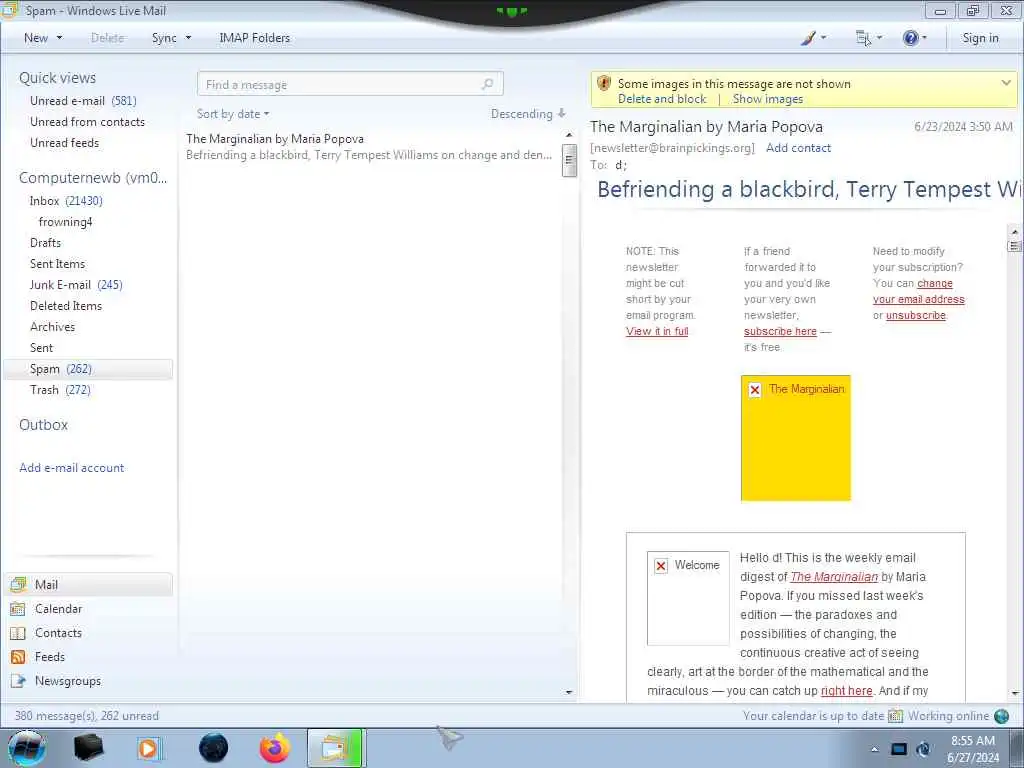Image resolution: width=1024 pixels, height=768 pixels.
Task: Open the New dropdown arrow
Action: pos(59,38)
